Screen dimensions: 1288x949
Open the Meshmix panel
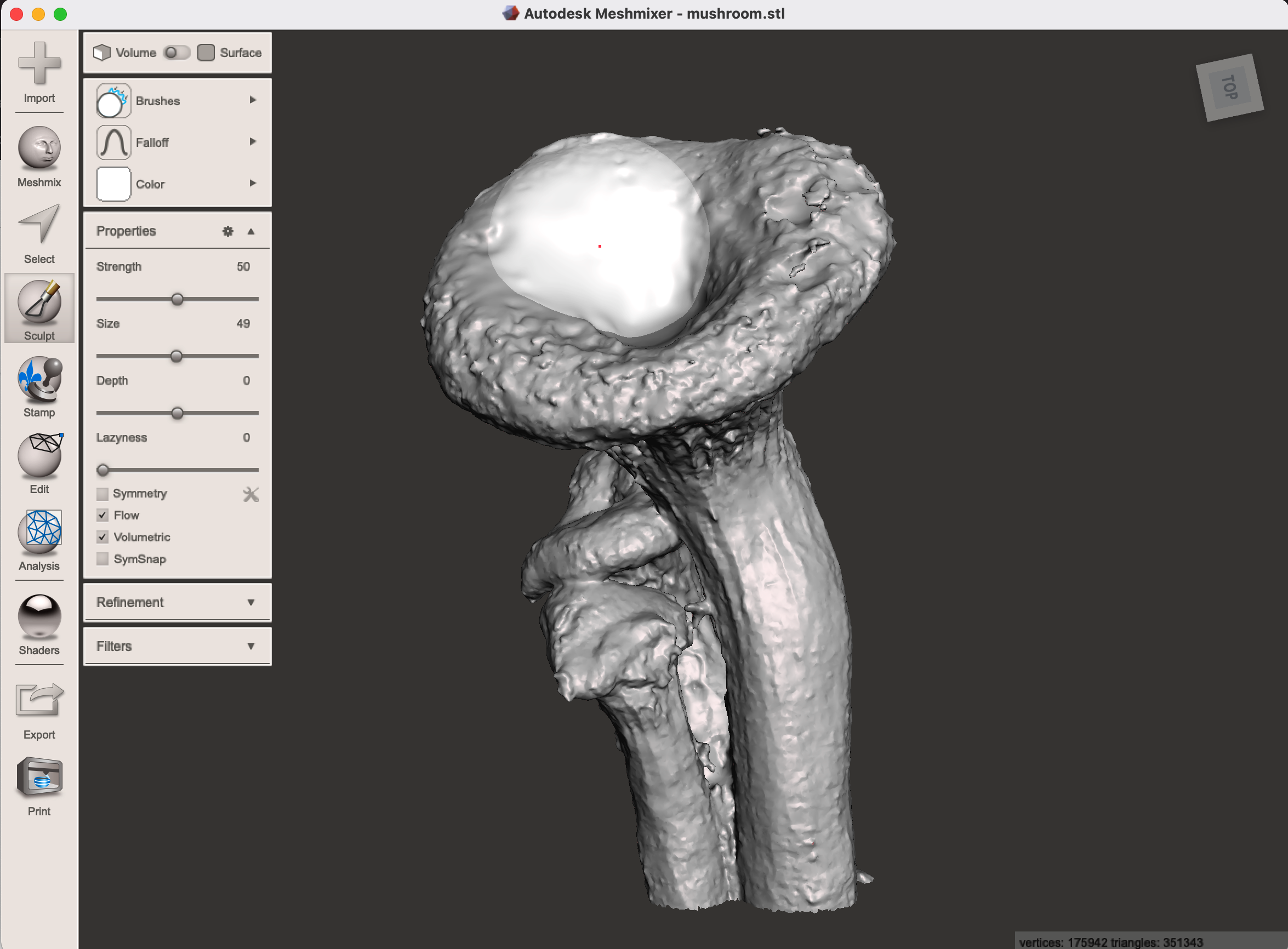point(39,157)
